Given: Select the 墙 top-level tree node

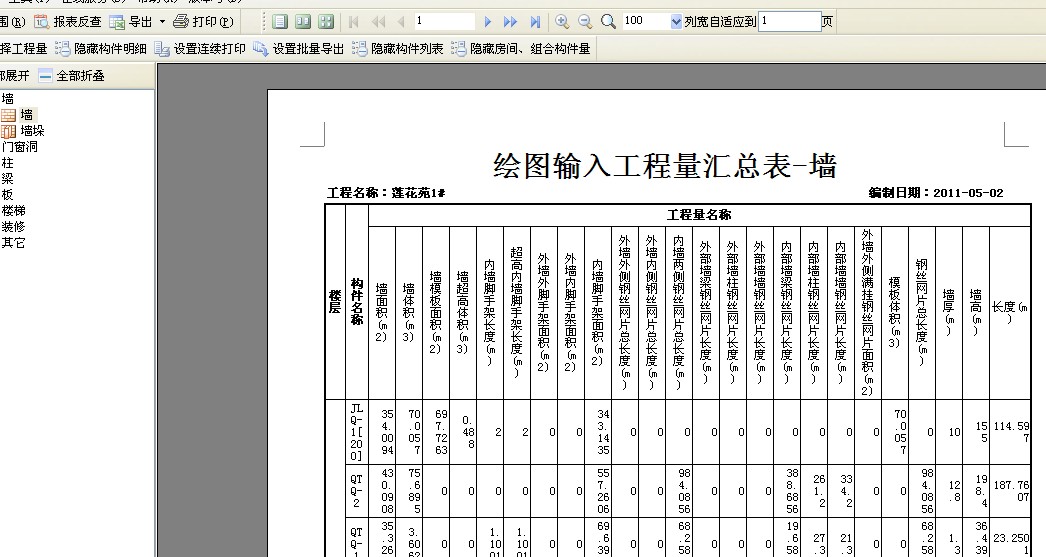Looking at the screenshot, I should (x=7, y=99).
